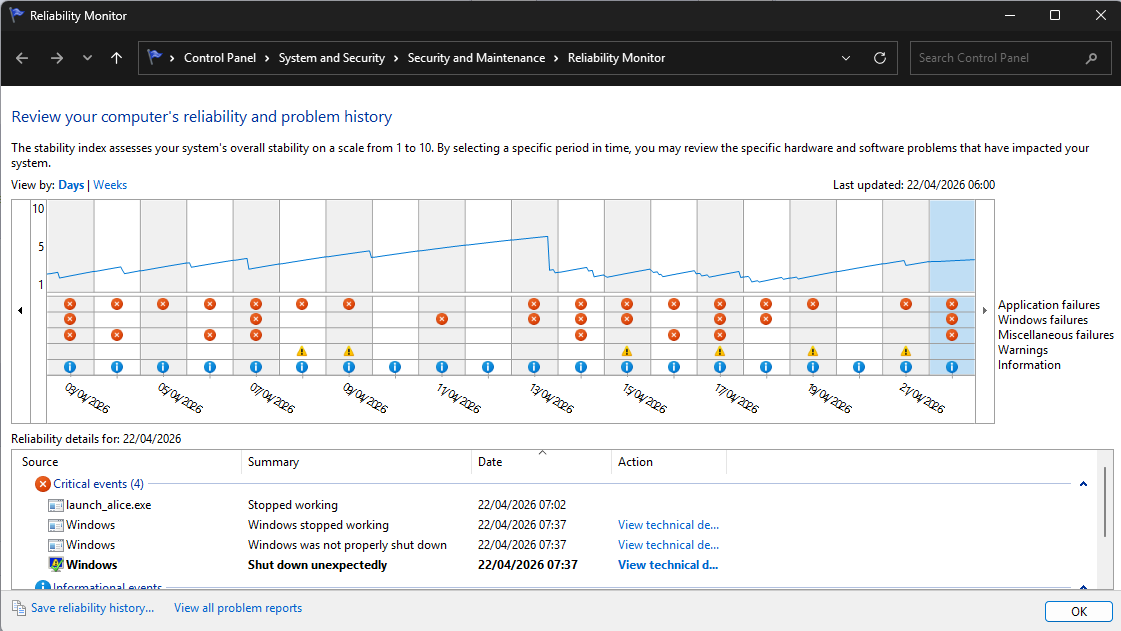Select information icon for 12/04/2026
1121x631 pixels.
pos(488,367)
